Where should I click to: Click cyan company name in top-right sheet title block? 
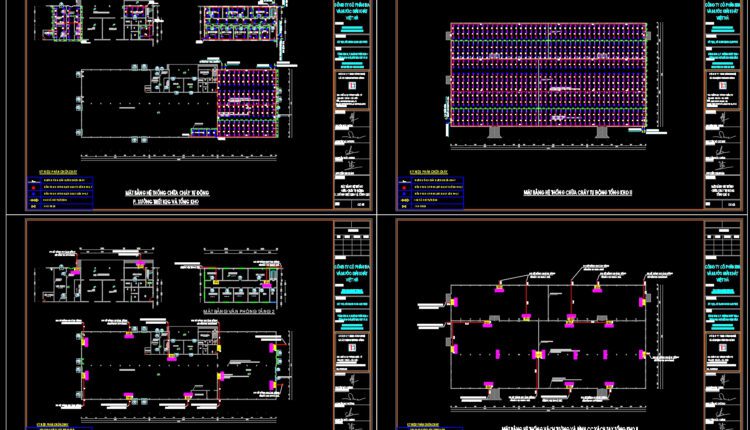point(723,11)
